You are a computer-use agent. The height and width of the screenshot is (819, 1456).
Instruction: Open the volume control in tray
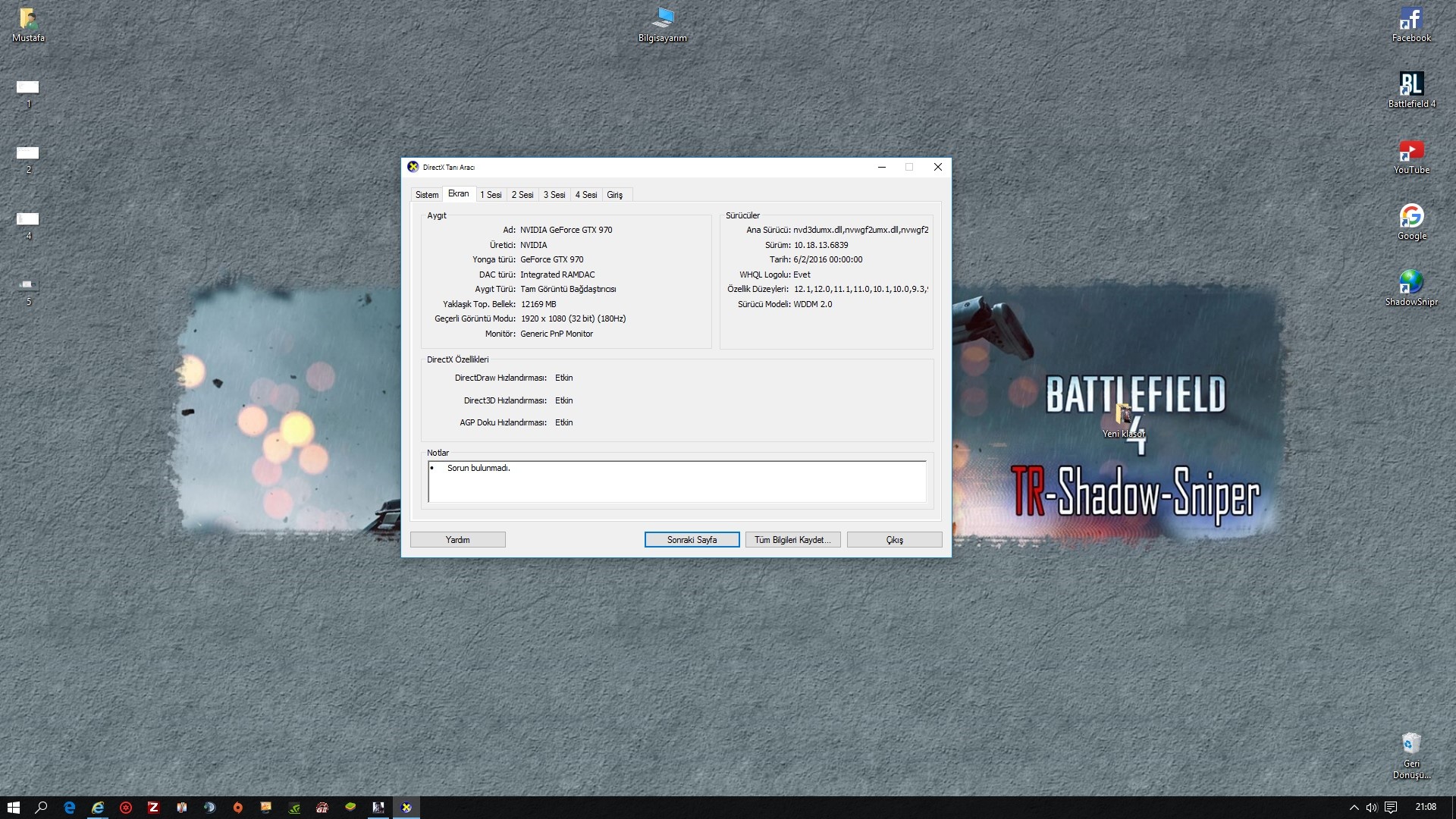[x=1371, y=808]
